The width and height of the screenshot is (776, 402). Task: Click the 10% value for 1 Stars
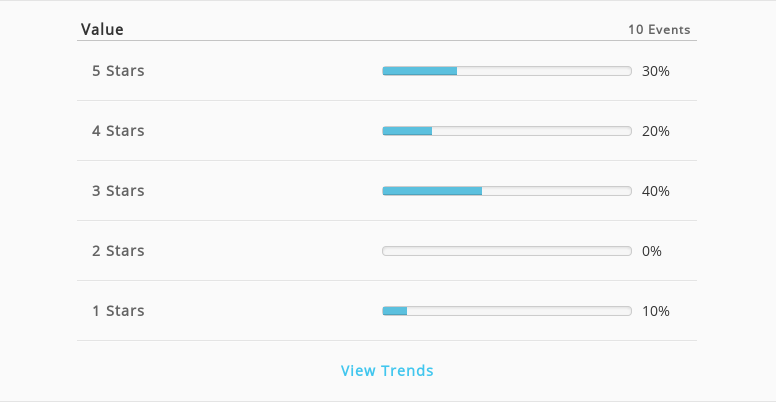(656, 311)
